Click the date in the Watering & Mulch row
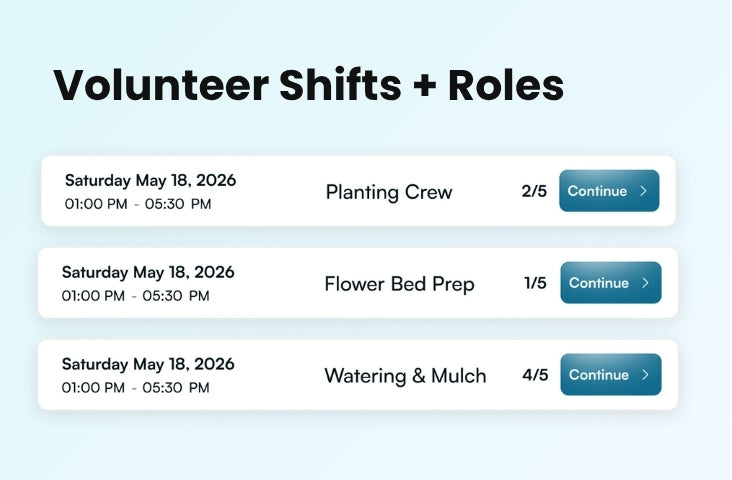 148,364
